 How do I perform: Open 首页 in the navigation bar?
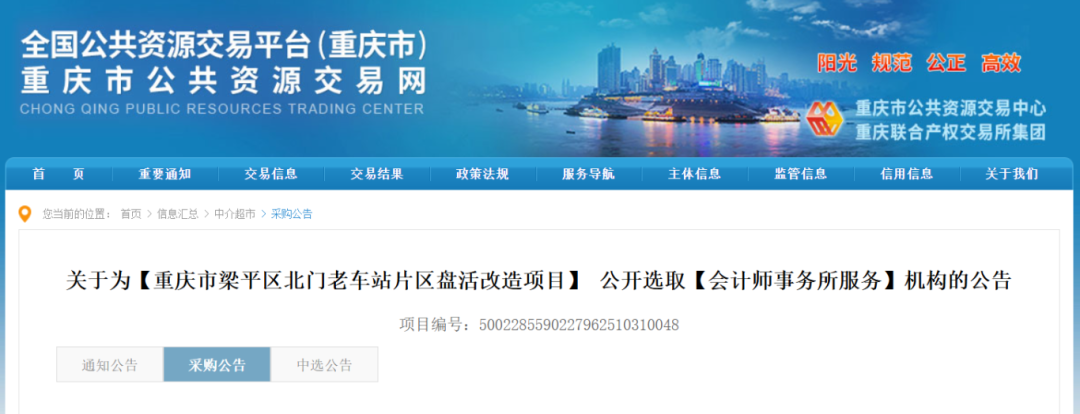(x=59, y=174)
